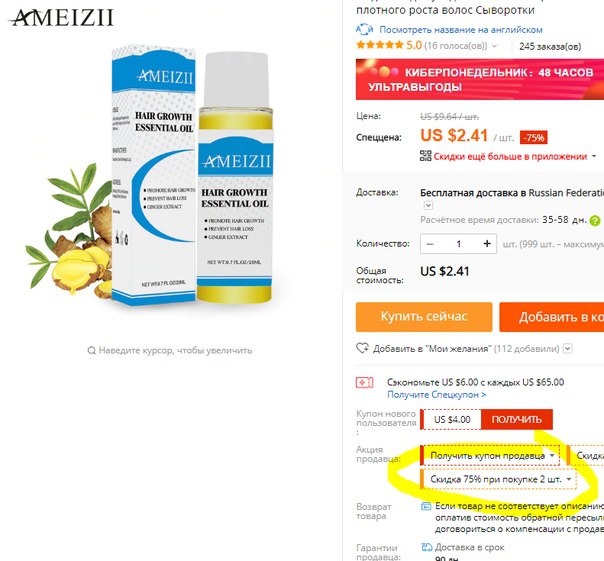The width and height of the screenshot is (604, 561).
Task: Click the on-time delivery guarantee icon
Action: [426, 547]
